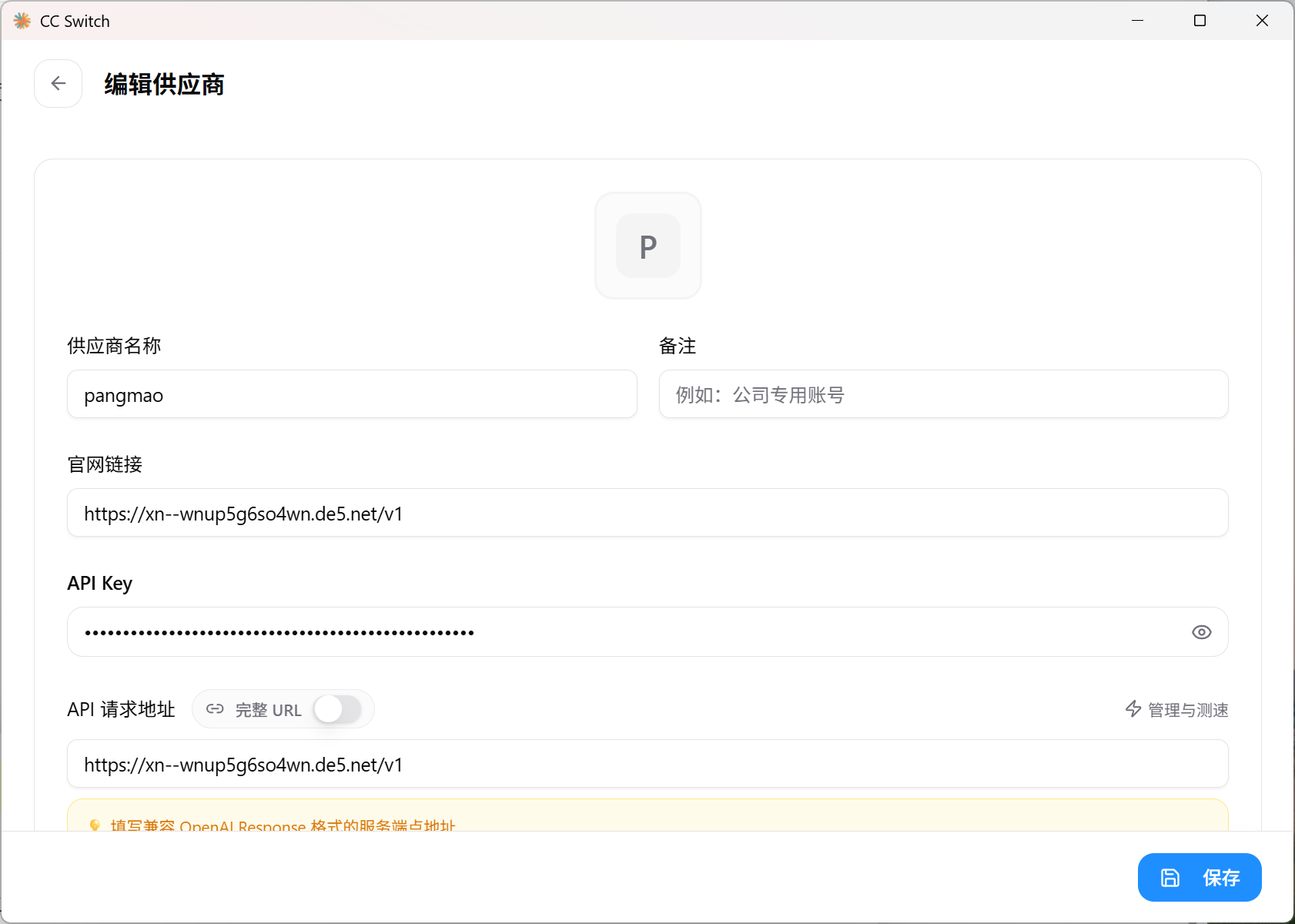Close the CC Switch window
This screenshot has width=1295, height=924.
click(x=1262, y=21)
